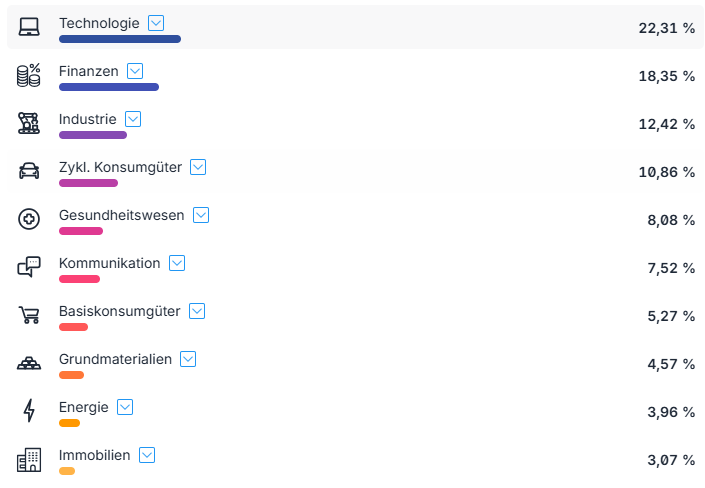Click the building icon for Immobilien

29,460
